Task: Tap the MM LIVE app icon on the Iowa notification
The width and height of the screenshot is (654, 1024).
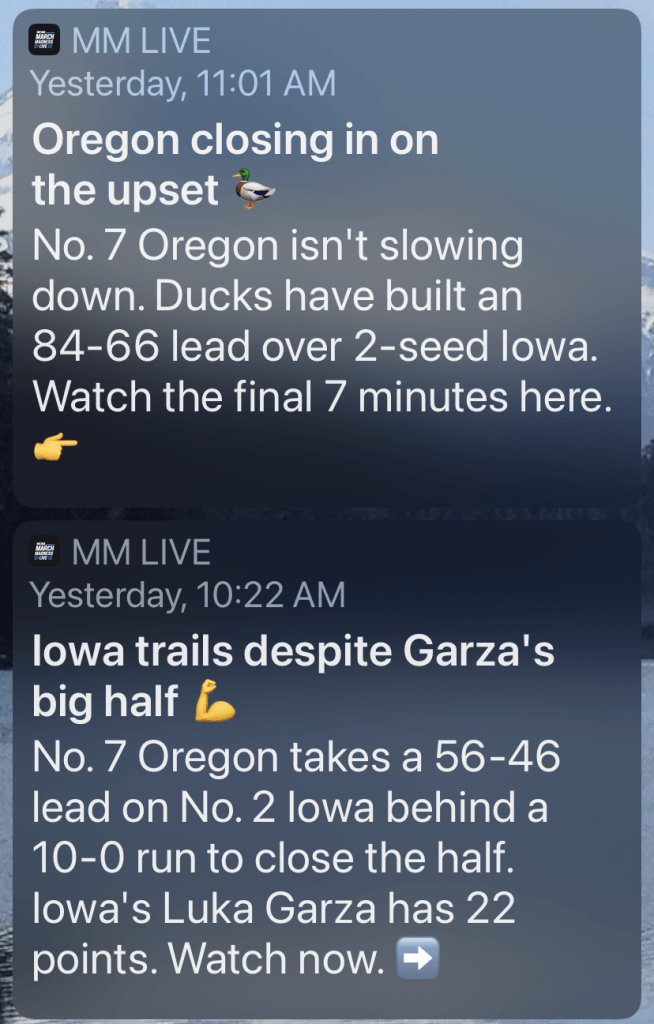Action: 47,552
